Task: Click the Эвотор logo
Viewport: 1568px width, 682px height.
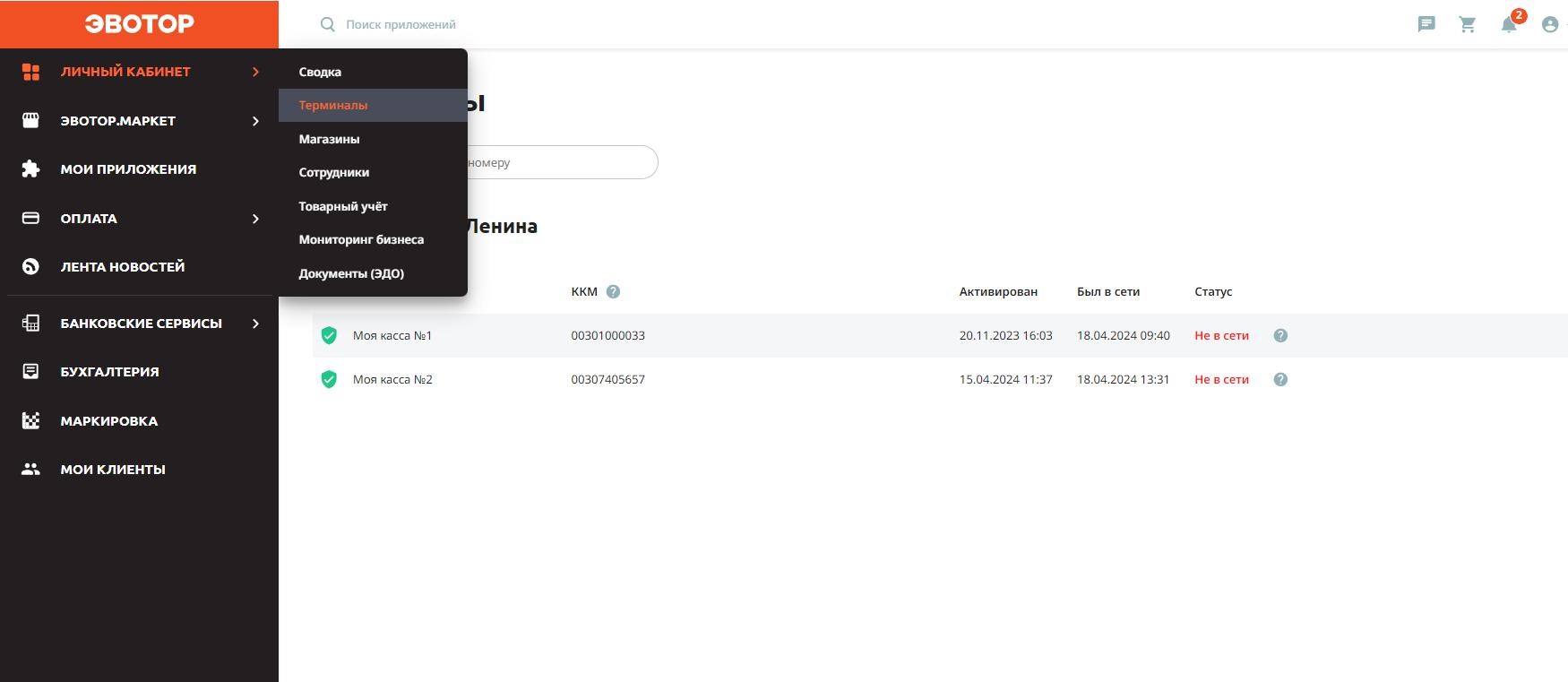Action: (x=139, y=24)
